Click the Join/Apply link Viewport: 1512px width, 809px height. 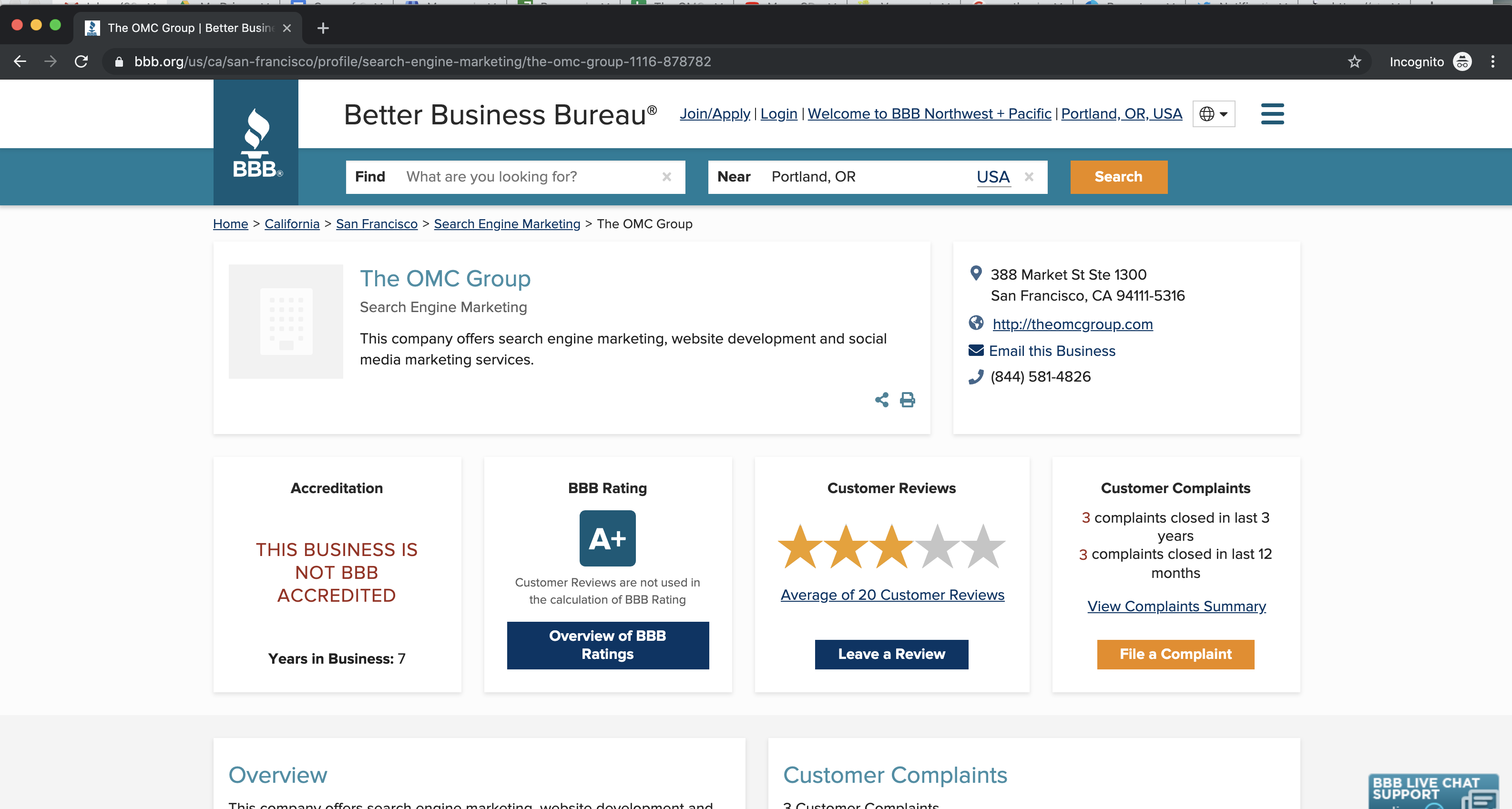(715, 113)
